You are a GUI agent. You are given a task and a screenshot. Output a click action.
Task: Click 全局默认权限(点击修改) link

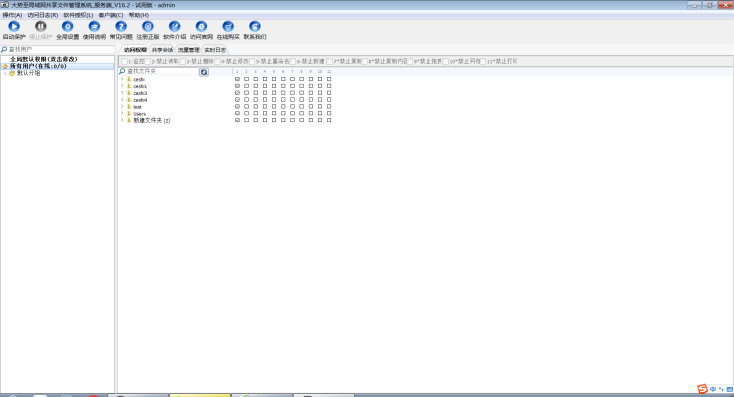[x=44, y=59]
